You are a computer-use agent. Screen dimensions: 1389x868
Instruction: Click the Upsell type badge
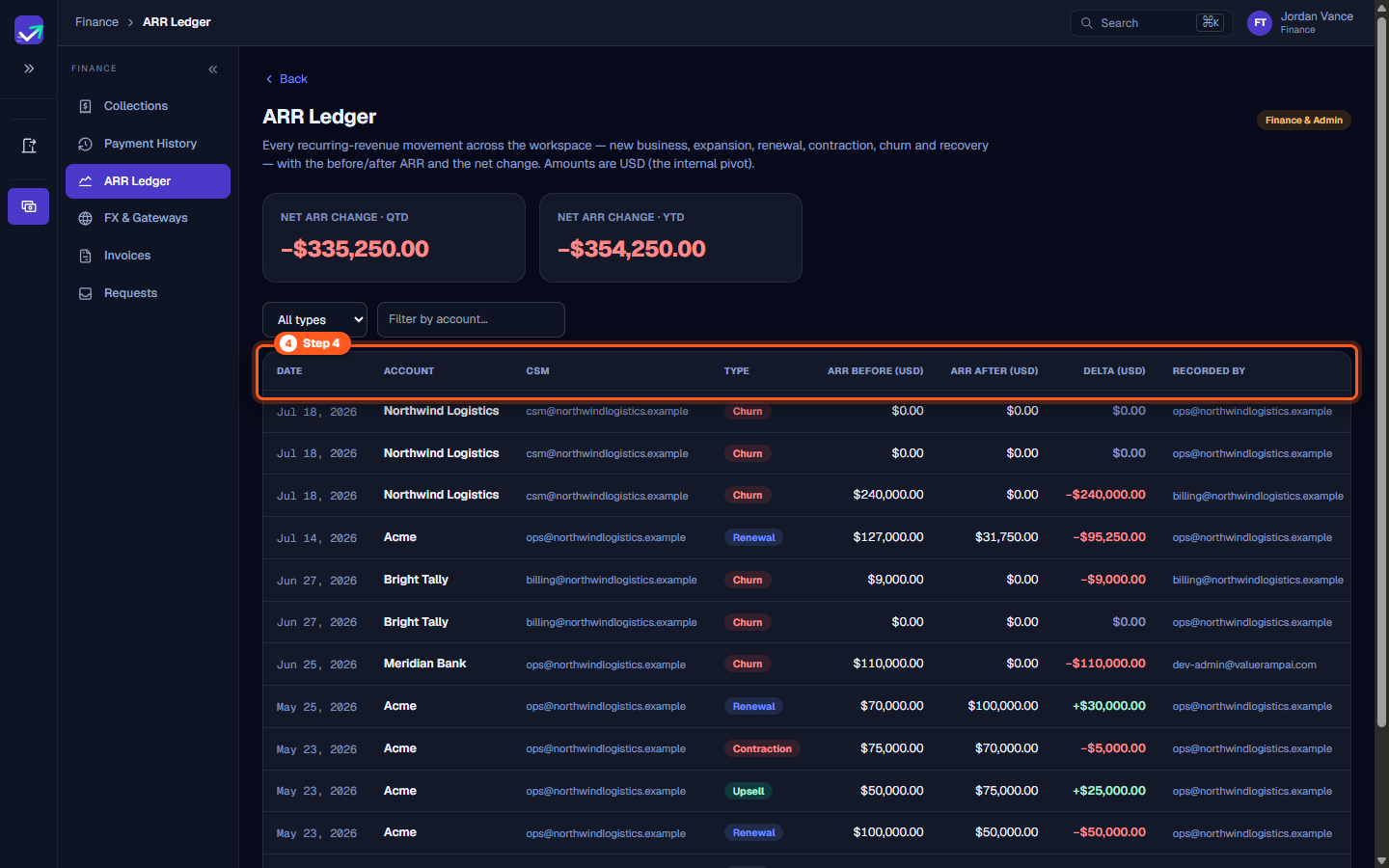[749, 791]
